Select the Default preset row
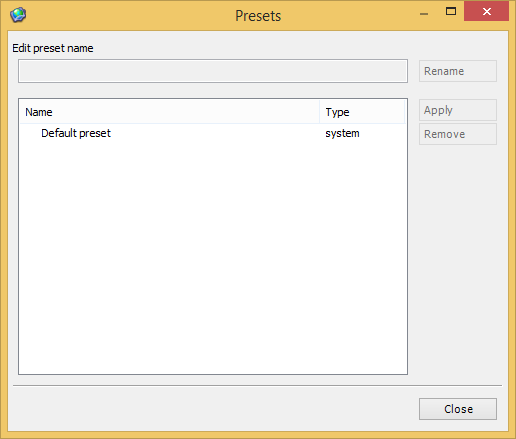 coord(213,133)
